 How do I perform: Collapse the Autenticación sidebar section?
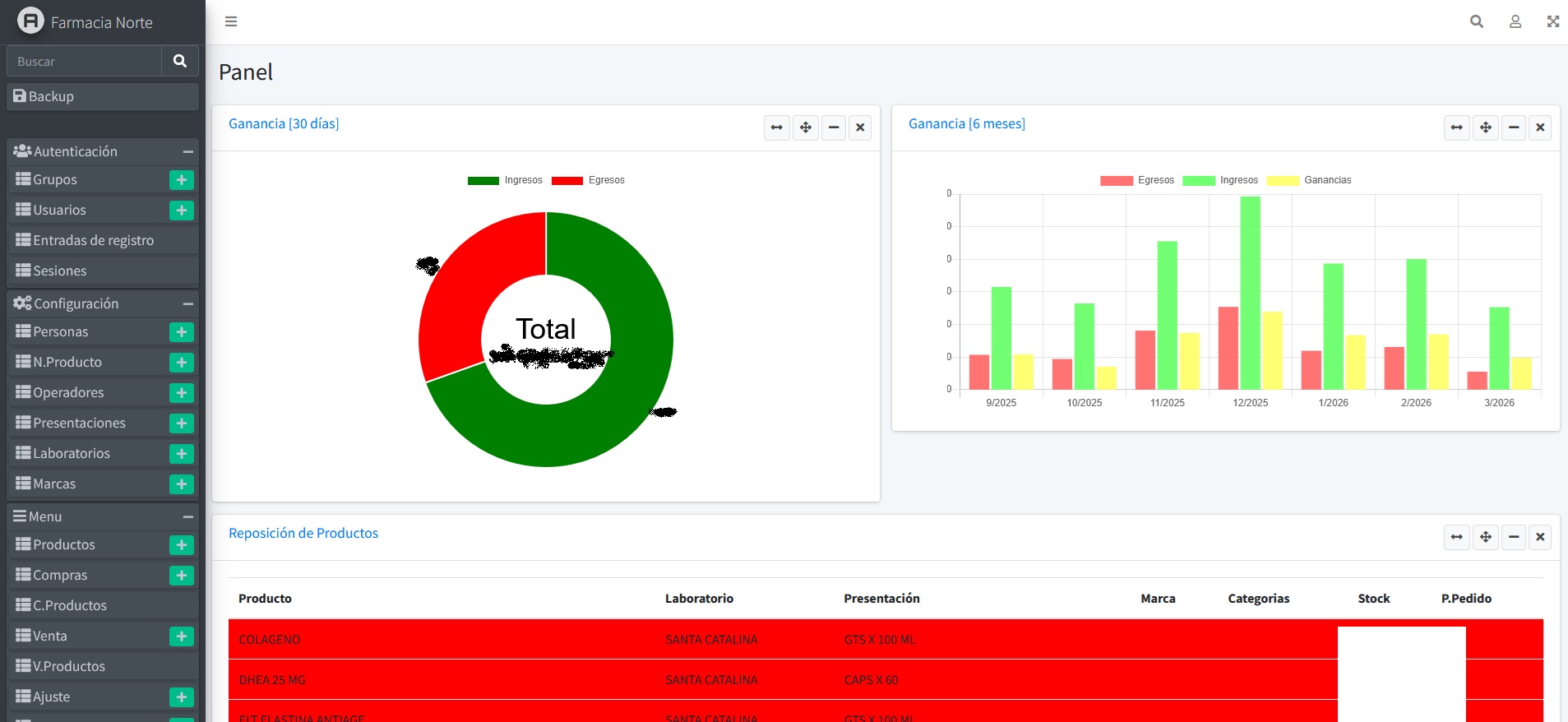tap(187, 152)
